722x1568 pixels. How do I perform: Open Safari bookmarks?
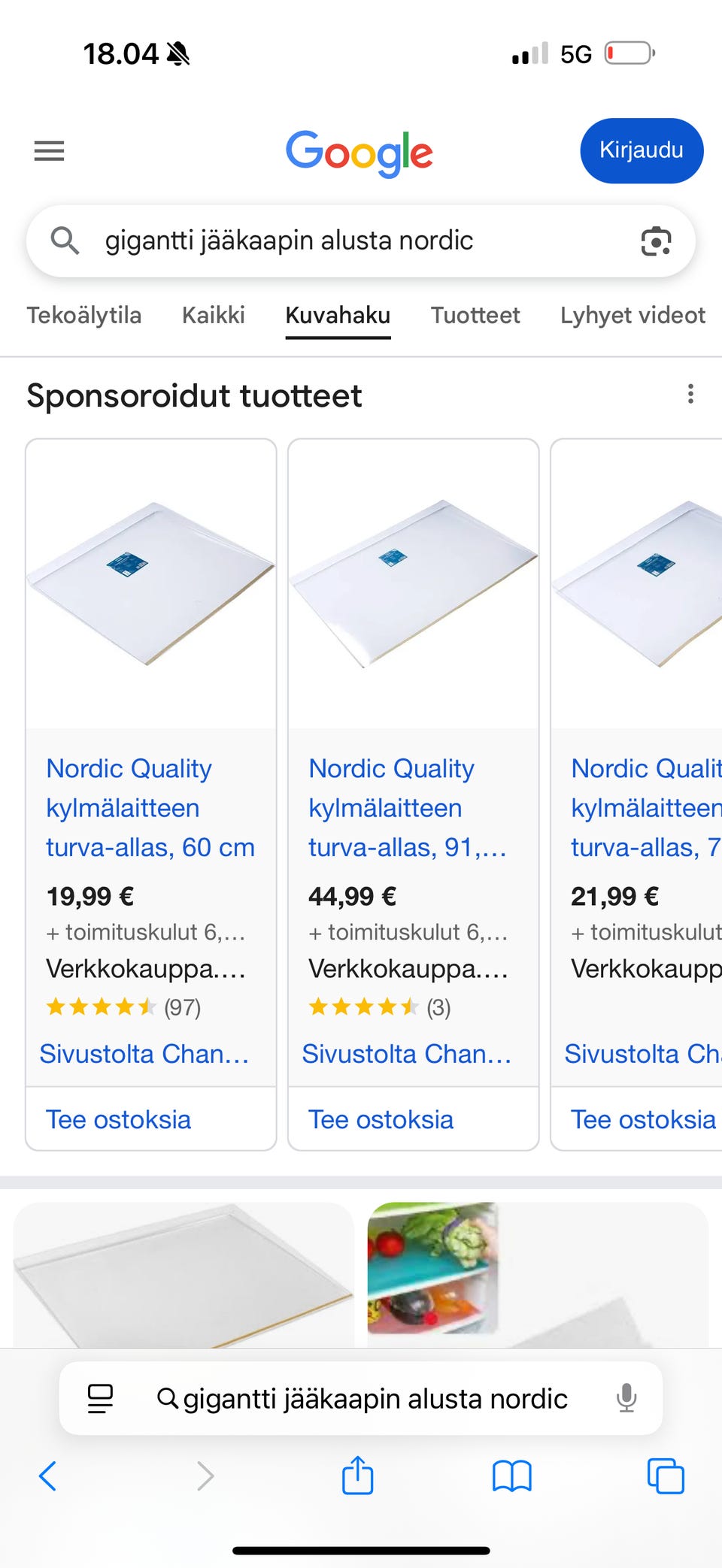[511, 1476]
